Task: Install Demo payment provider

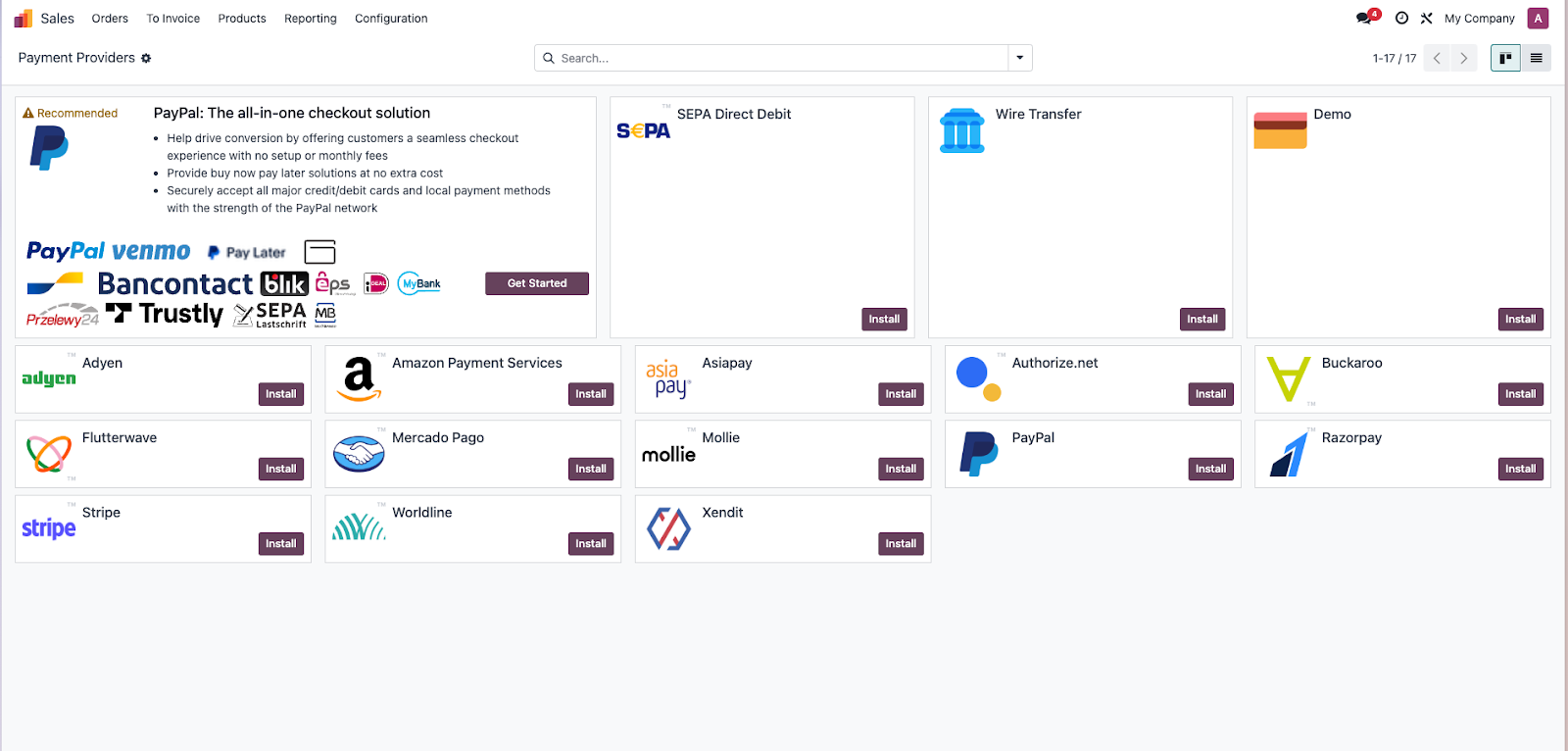Action: point(1520,319)
